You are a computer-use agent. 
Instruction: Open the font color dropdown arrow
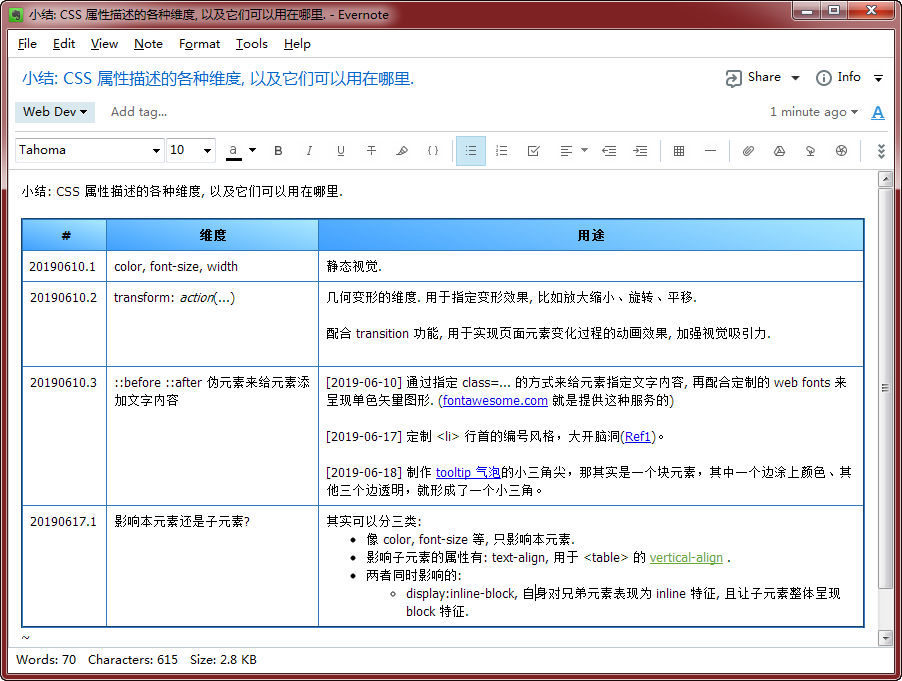(252, 151)
